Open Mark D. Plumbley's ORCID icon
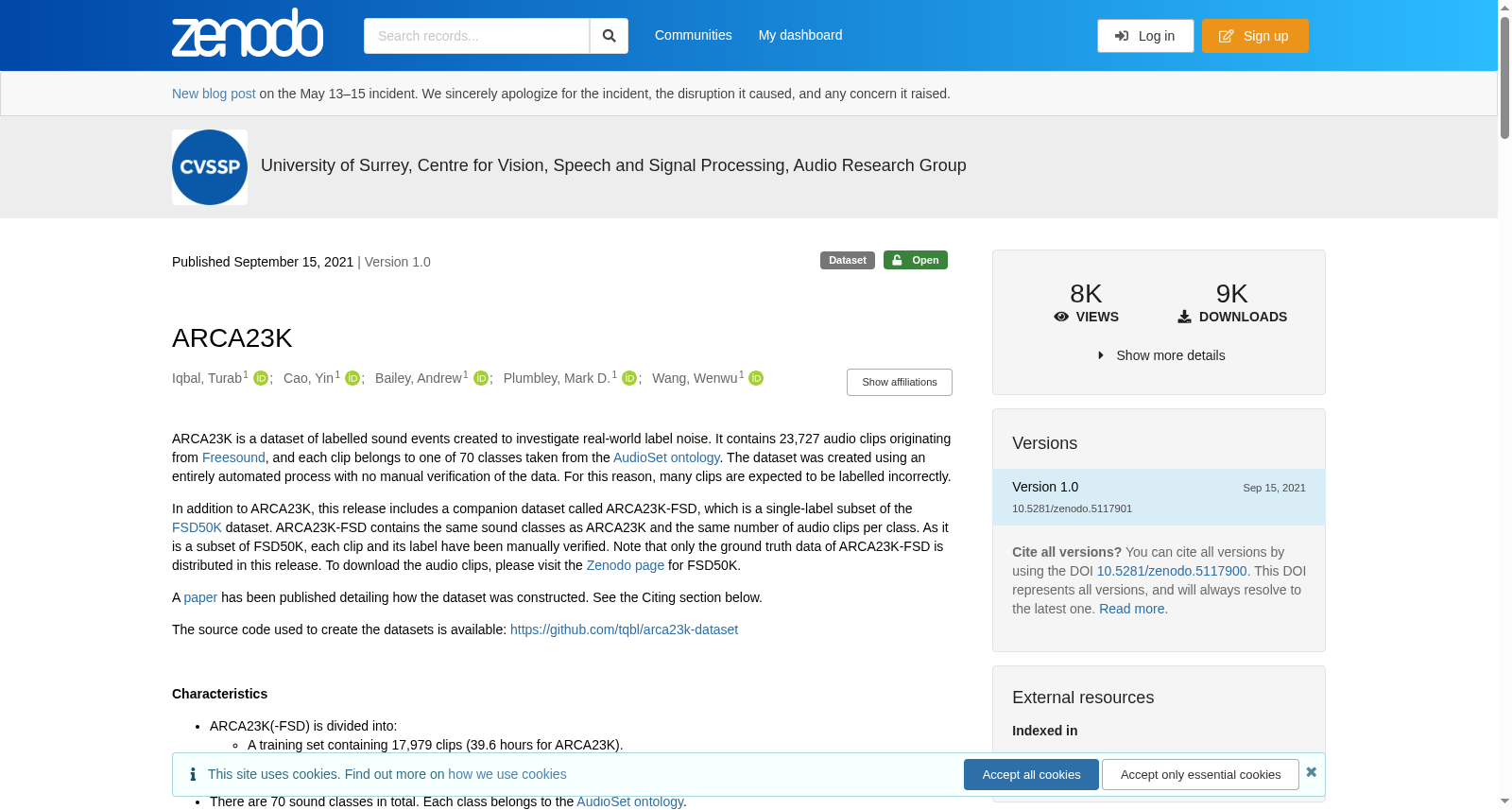The width and height of the screenshot is (1512, 810). pos(629,378)
